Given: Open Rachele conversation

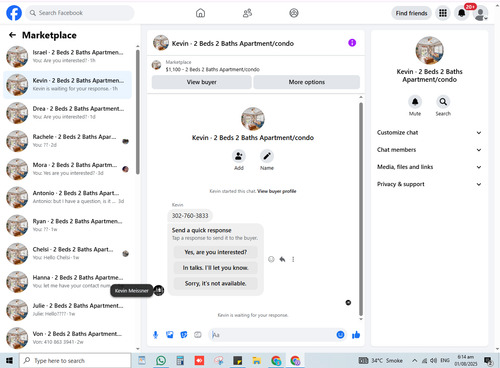Looking at the screenshot, I should (x=67, y=141).
